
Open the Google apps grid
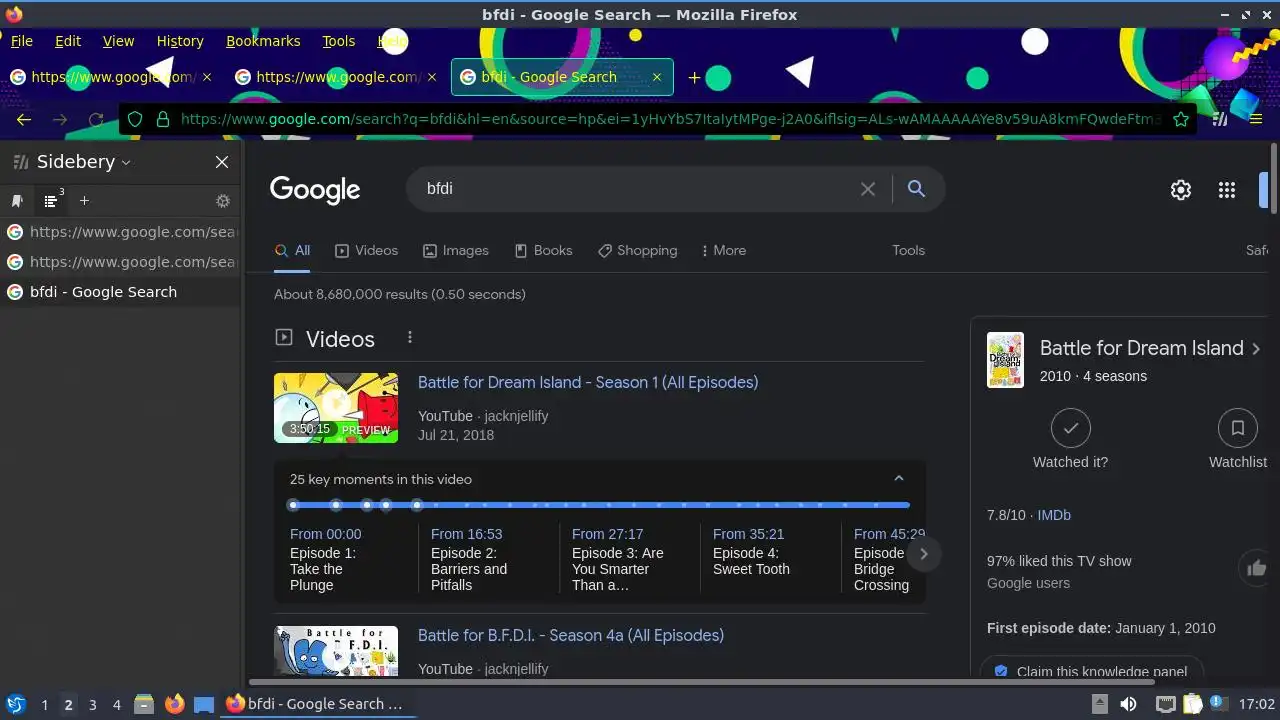pyautogui.click(x=1227, y=190)
